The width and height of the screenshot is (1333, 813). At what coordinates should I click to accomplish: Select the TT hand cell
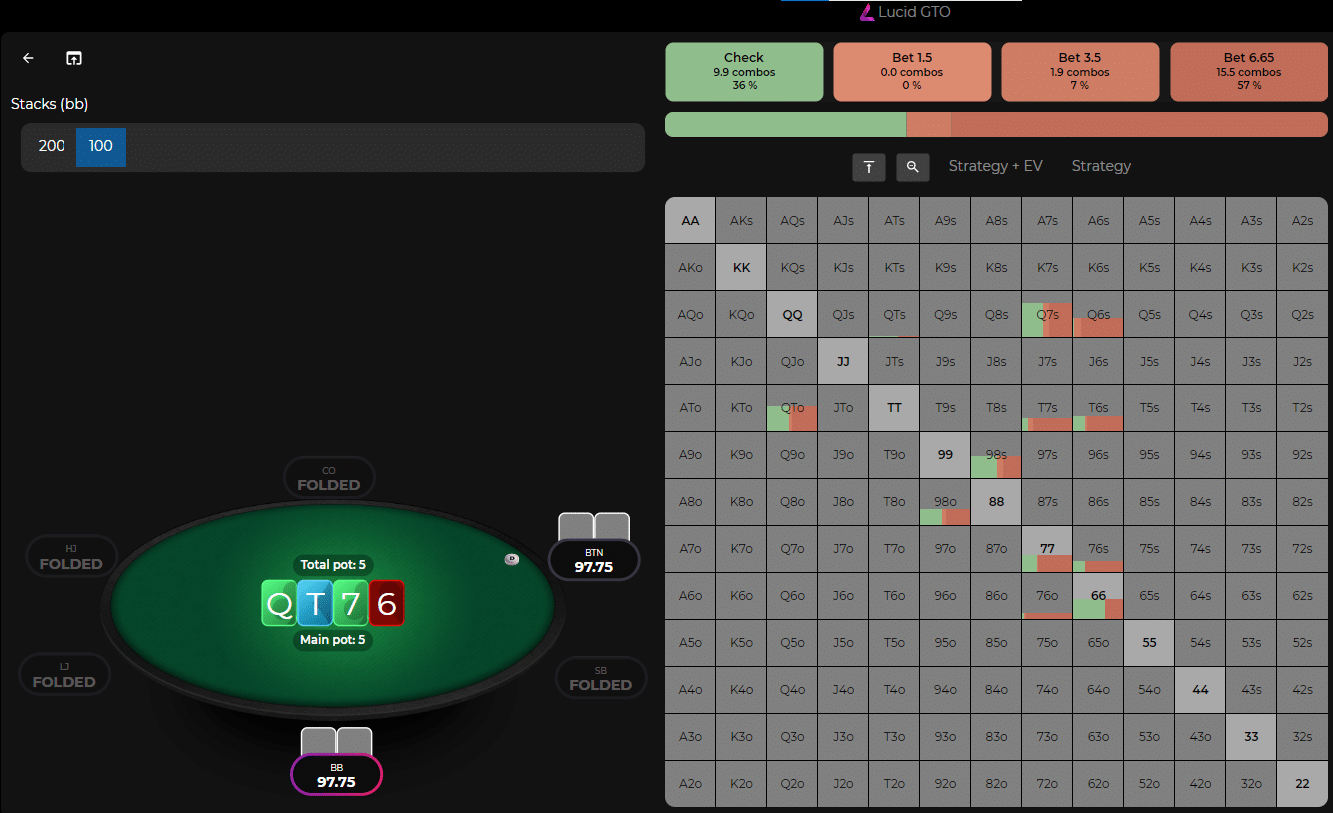pyautogui.click(x=894, y=408)
